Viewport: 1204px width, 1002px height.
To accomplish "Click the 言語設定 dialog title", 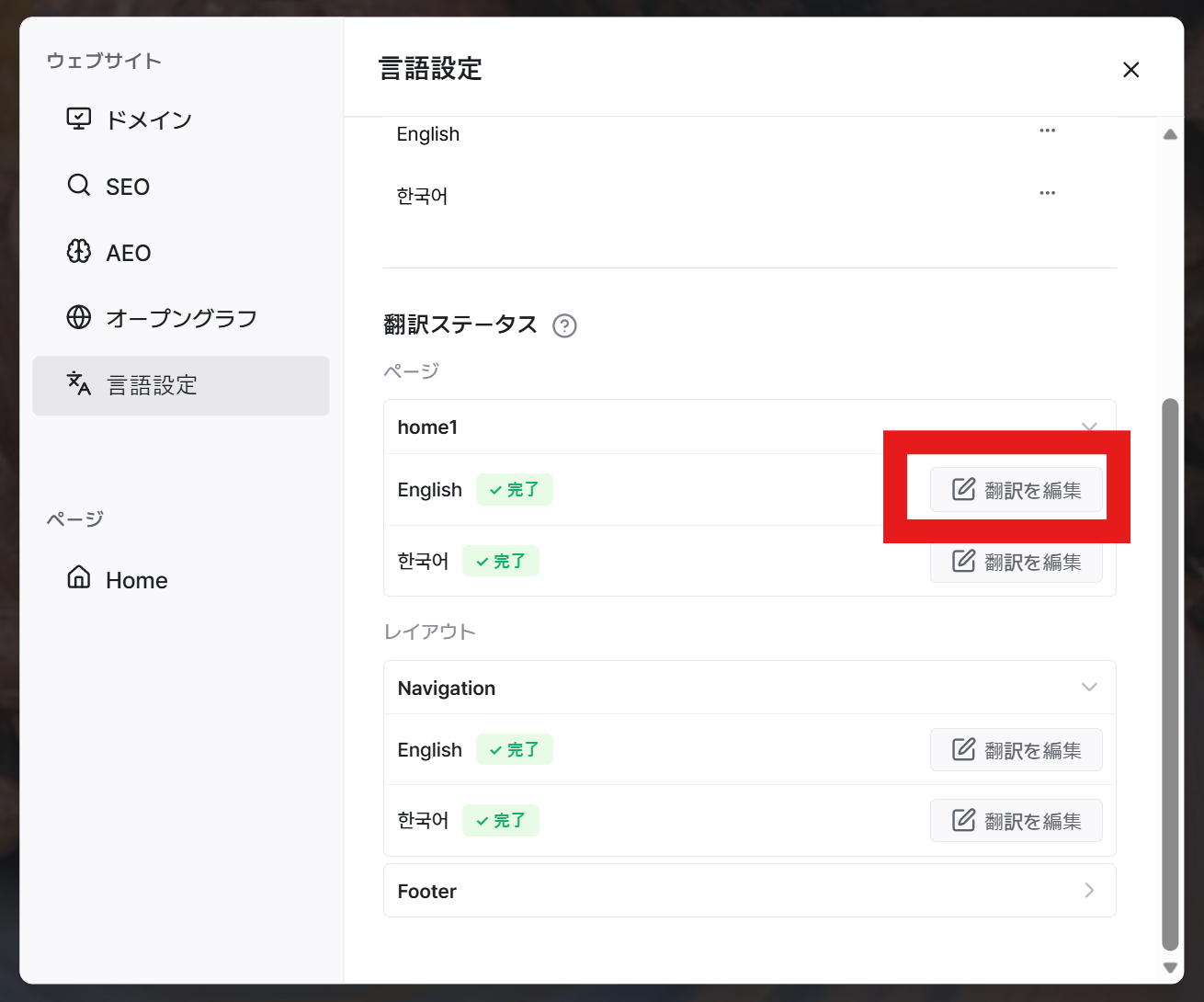I will [431, 69].
